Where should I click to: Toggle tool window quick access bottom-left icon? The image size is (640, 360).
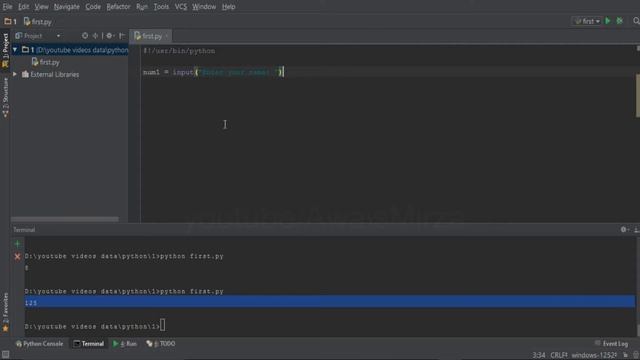point(5,355)
